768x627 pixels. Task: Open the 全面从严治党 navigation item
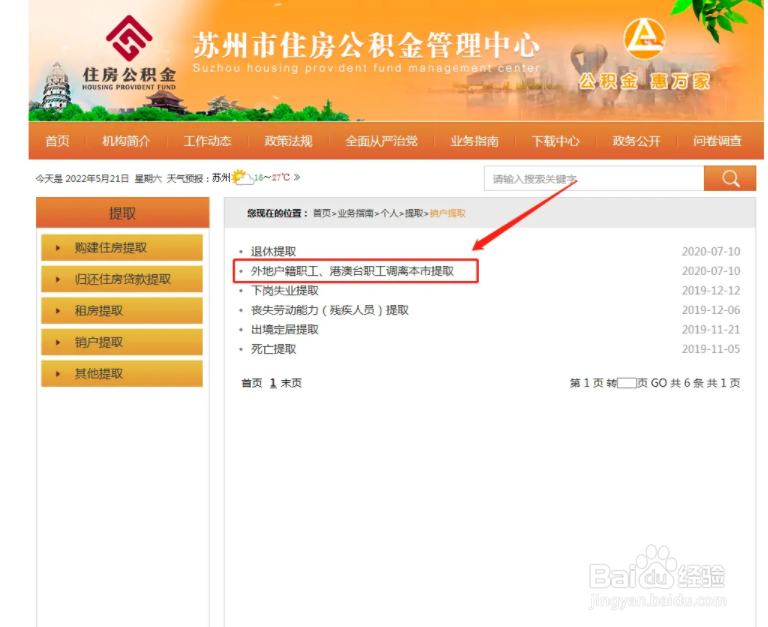click(381, 141)
